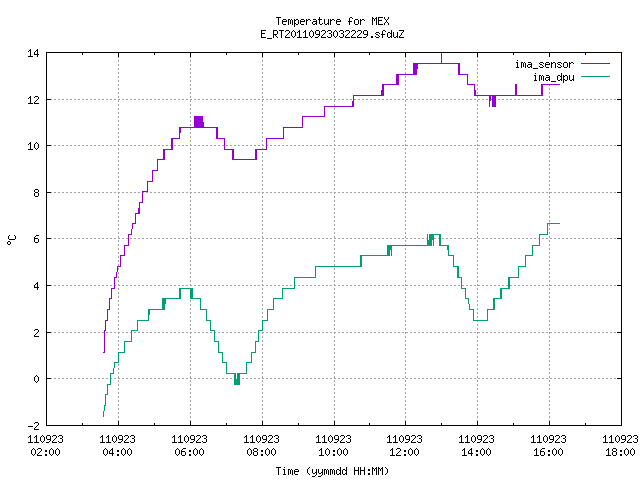Viewport: 640px width, 480px height.
Task: Click the y-axis tick label 2
Action: 36,333
